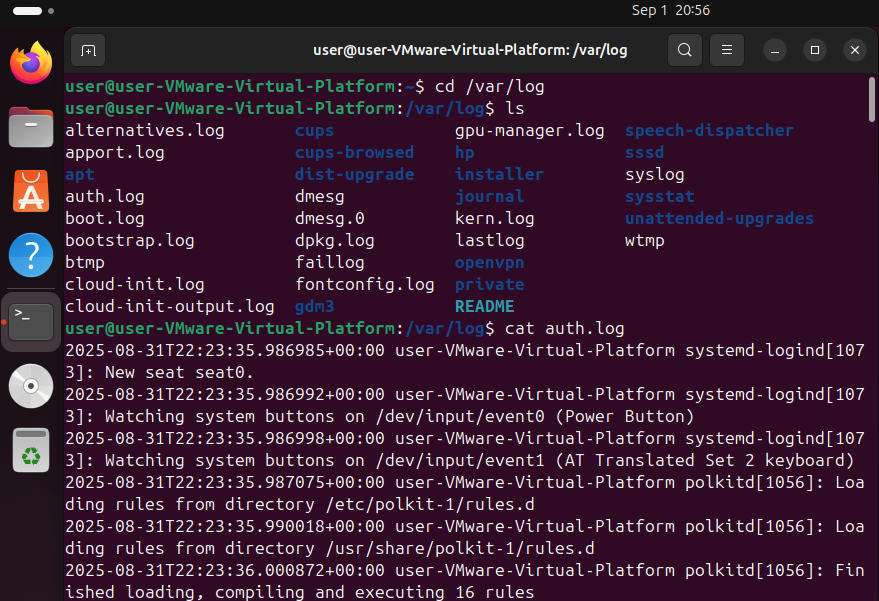
Task: Open the Trash from the dock
Action: [x=31, y=450]
